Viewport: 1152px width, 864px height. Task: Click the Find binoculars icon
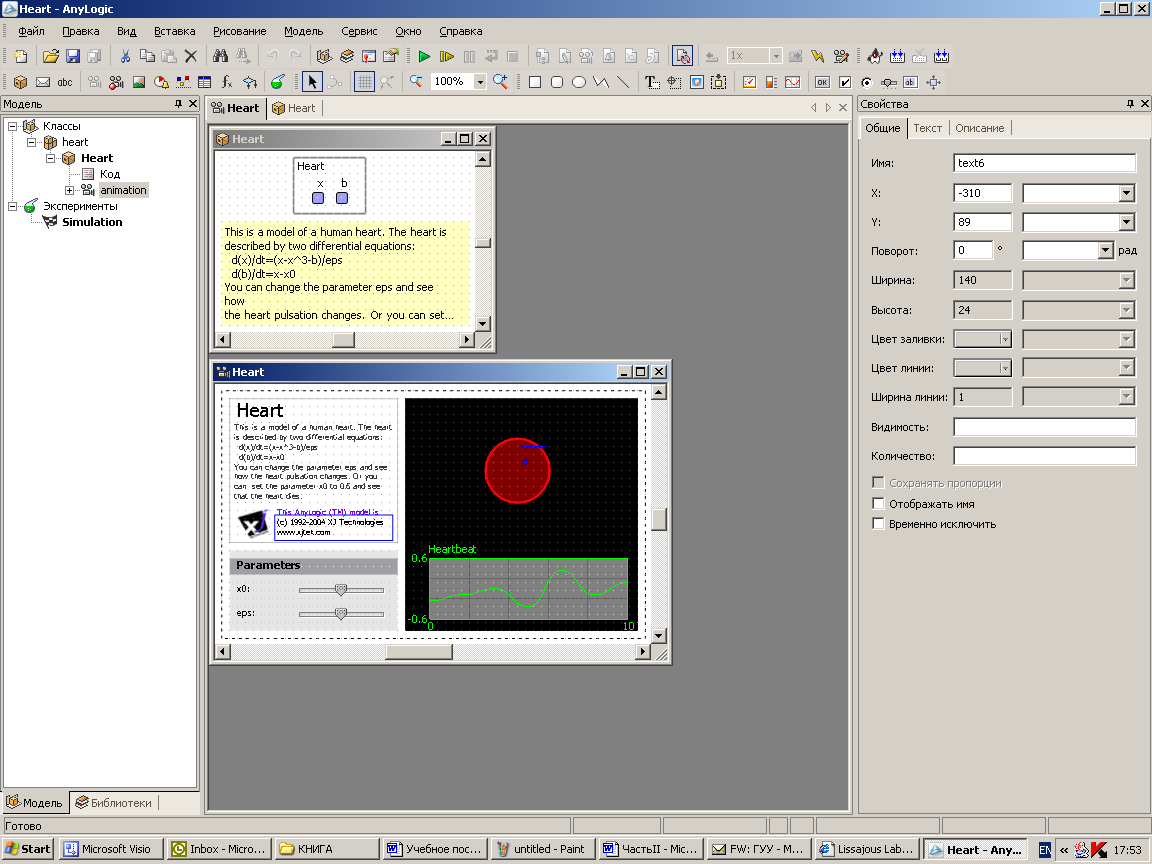pyautogui.click(x=220, y=56)
